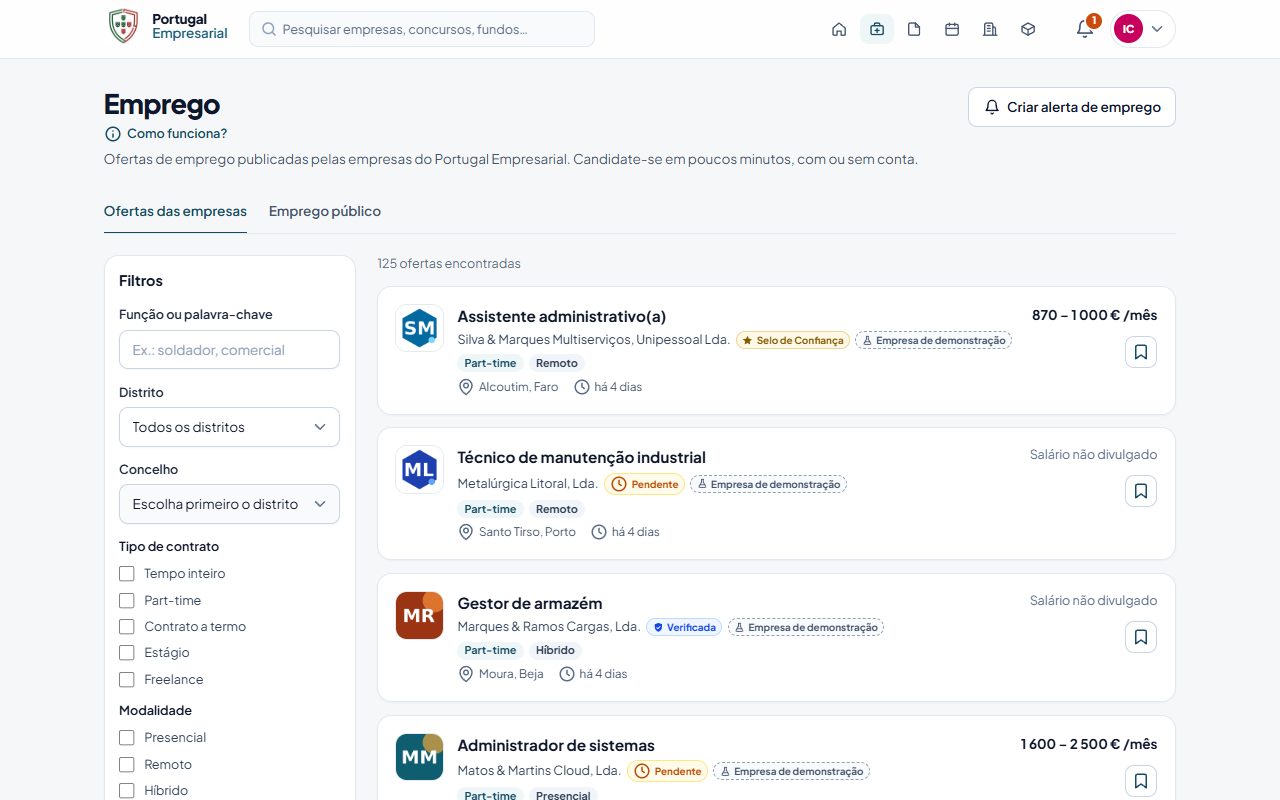1280x800 pixels.
Task: Bookmark the Assistente administrativo(a) offer
Action: coord(1141,352)
